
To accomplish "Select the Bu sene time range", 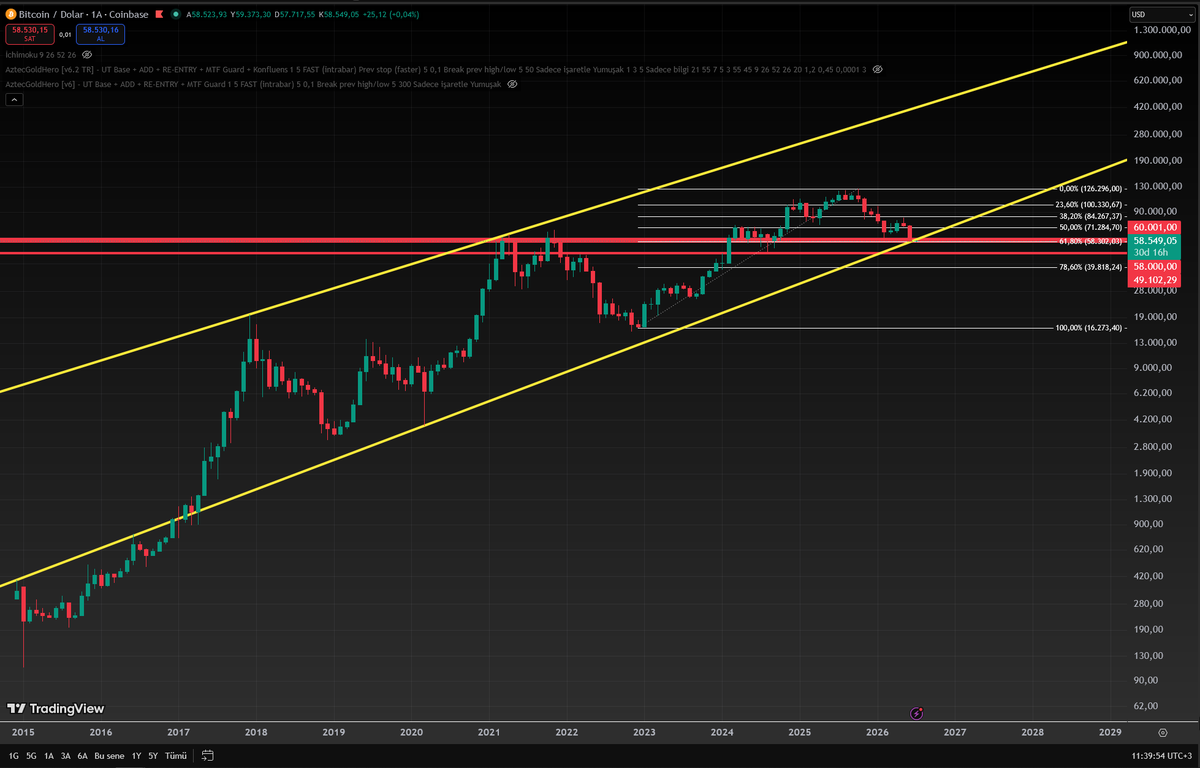I will (x=110, y=755).
